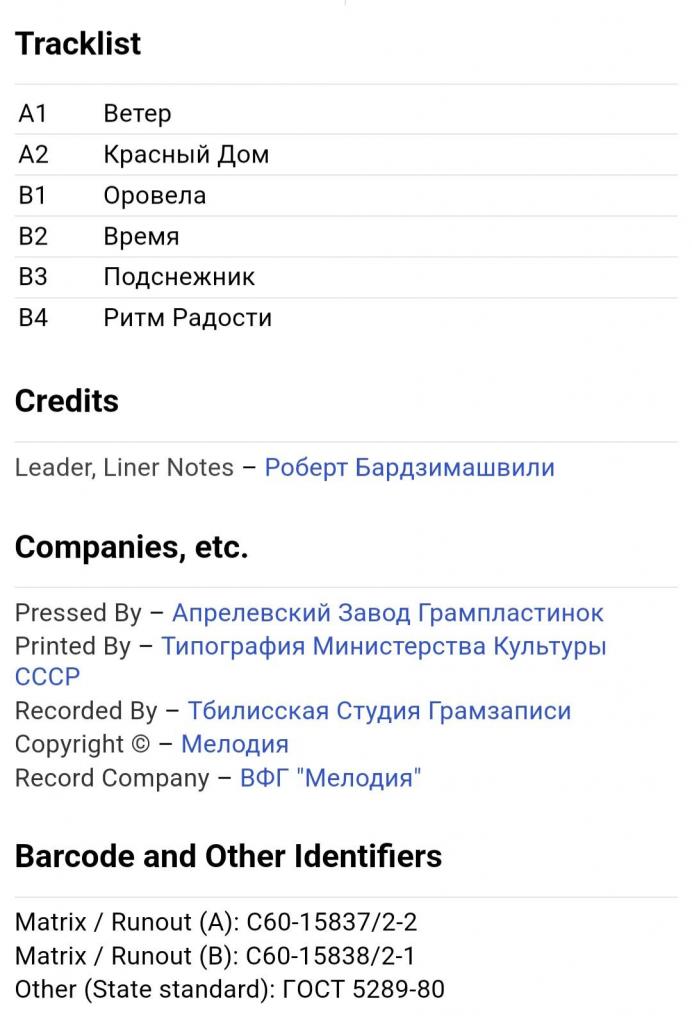Open the Роберт Бардзимашвили credit link
This screenshot has width=692, height=1024.
(x=409, y=468)
